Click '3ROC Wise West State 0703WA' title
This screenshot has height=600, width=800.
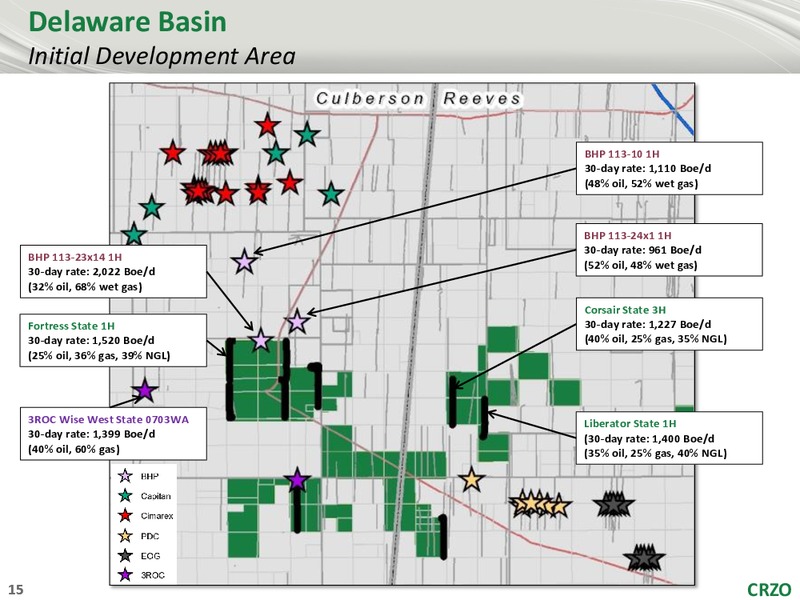[x=108, y=419]
